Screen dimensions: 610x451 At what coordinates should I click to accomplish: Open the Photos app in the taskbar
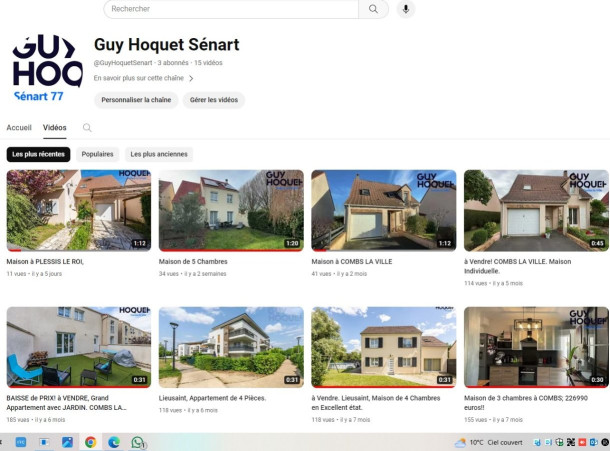[x=67, y=442]
